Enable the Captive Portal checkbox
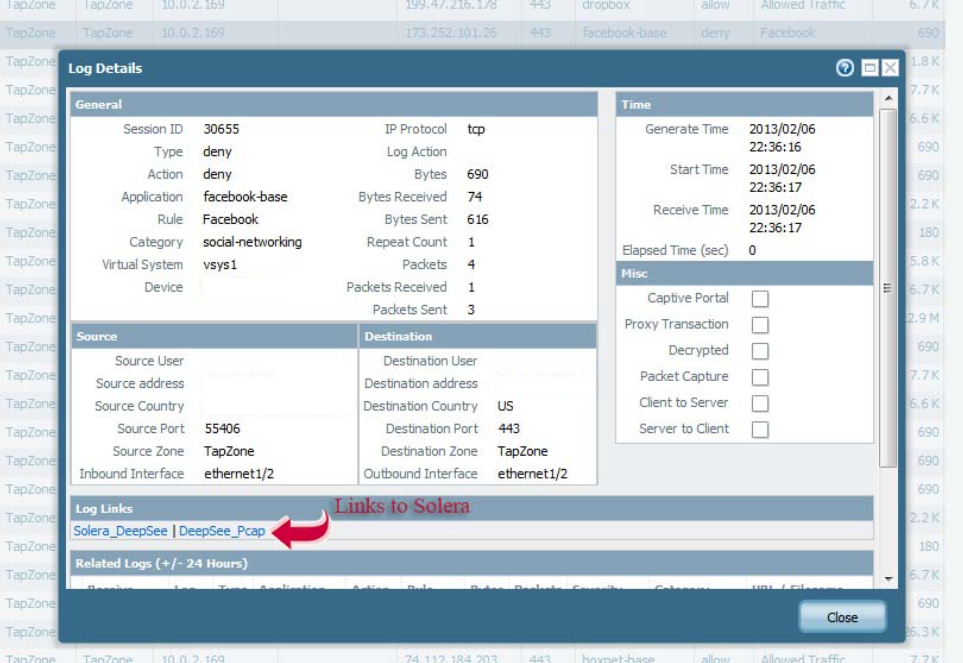The height and width of the screenshot is (663, 963). pos(760,299)
